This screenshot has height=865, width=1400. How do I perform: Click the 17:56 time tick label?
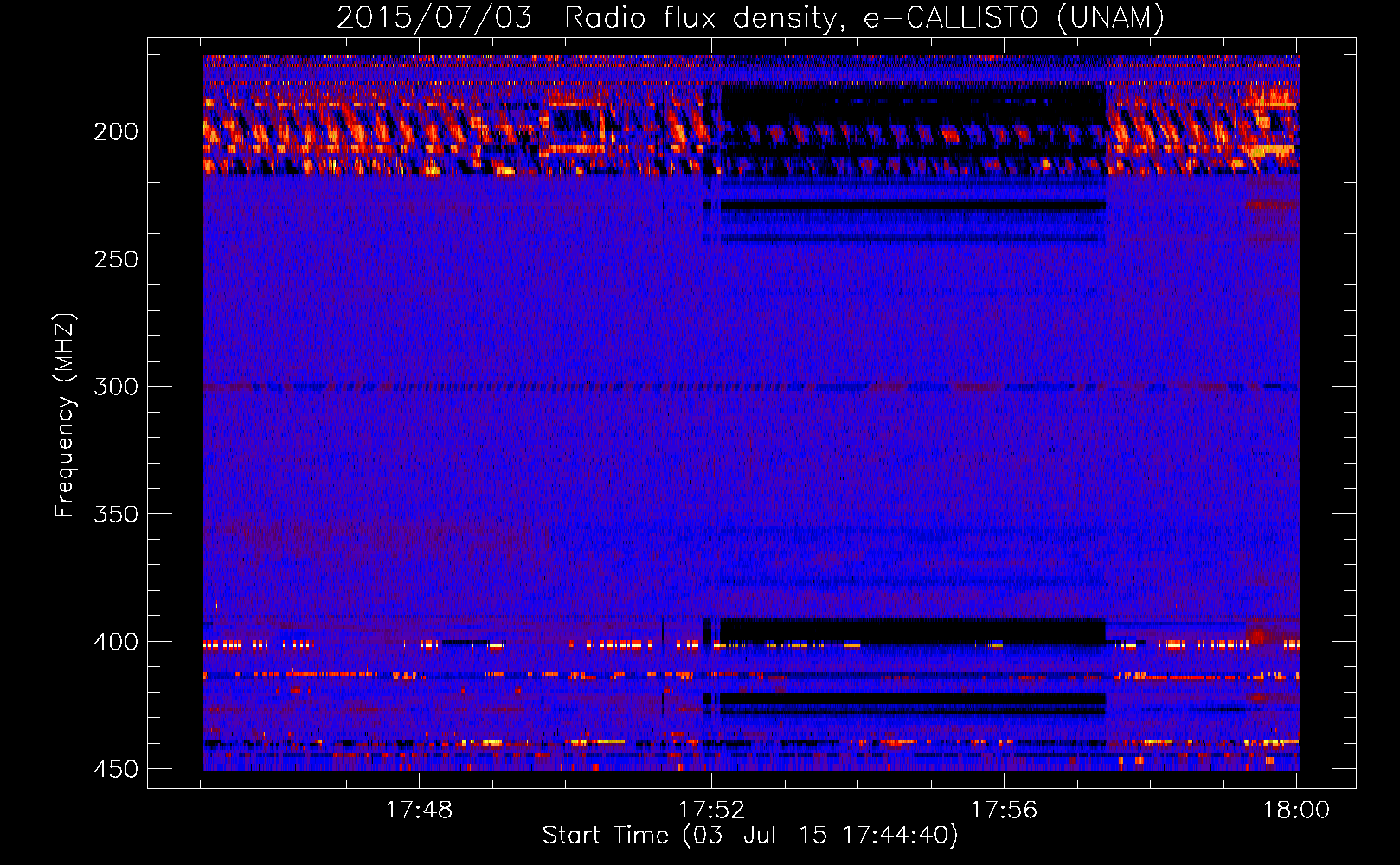click(x=1004, y=811)
